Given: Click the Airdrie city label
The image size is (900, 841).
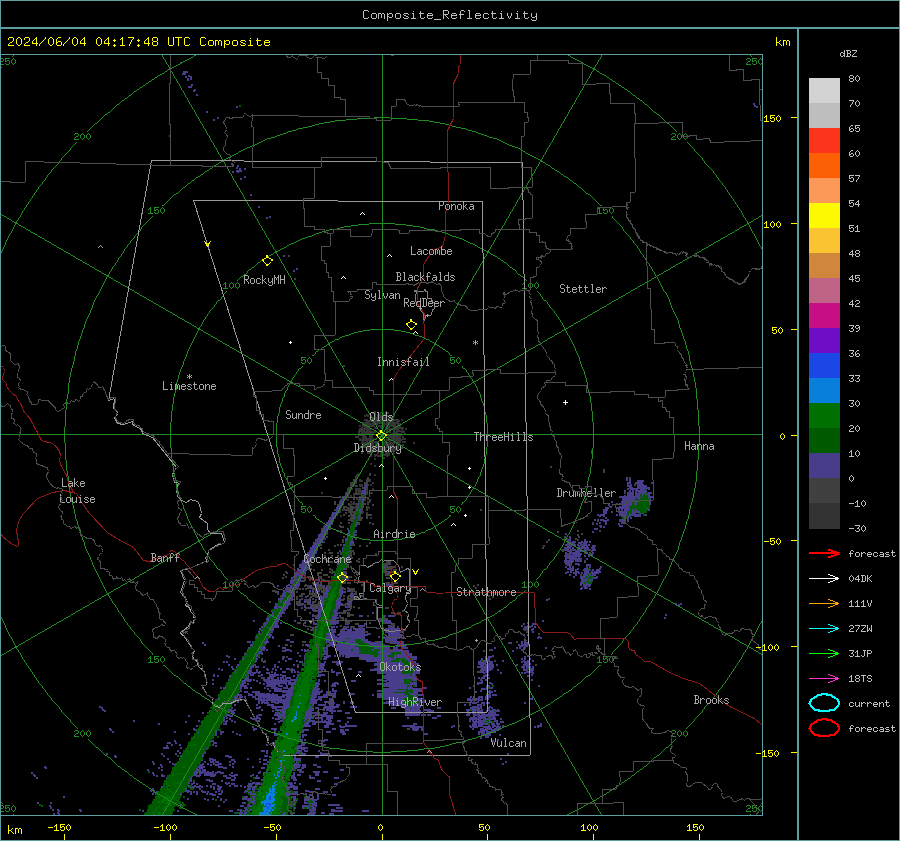Looking at the screenshot, I should [x=394, y=534].
